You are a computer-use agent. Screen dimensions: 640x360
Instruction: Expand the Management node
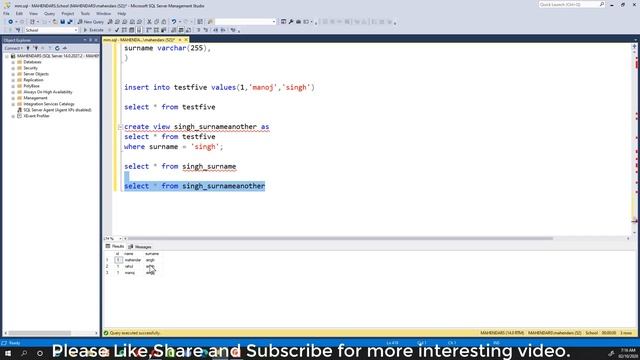[13, 98]
